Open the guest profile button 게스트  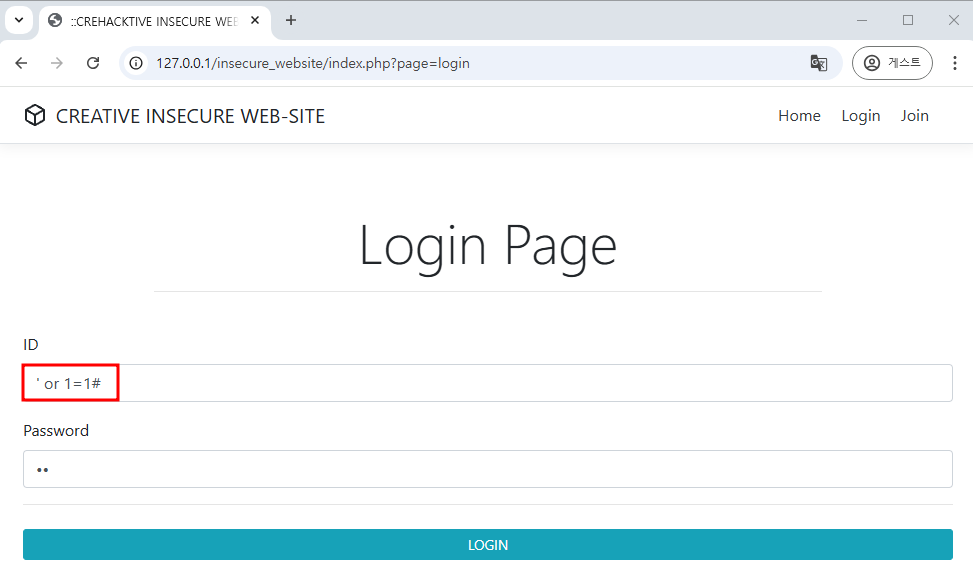892,63
